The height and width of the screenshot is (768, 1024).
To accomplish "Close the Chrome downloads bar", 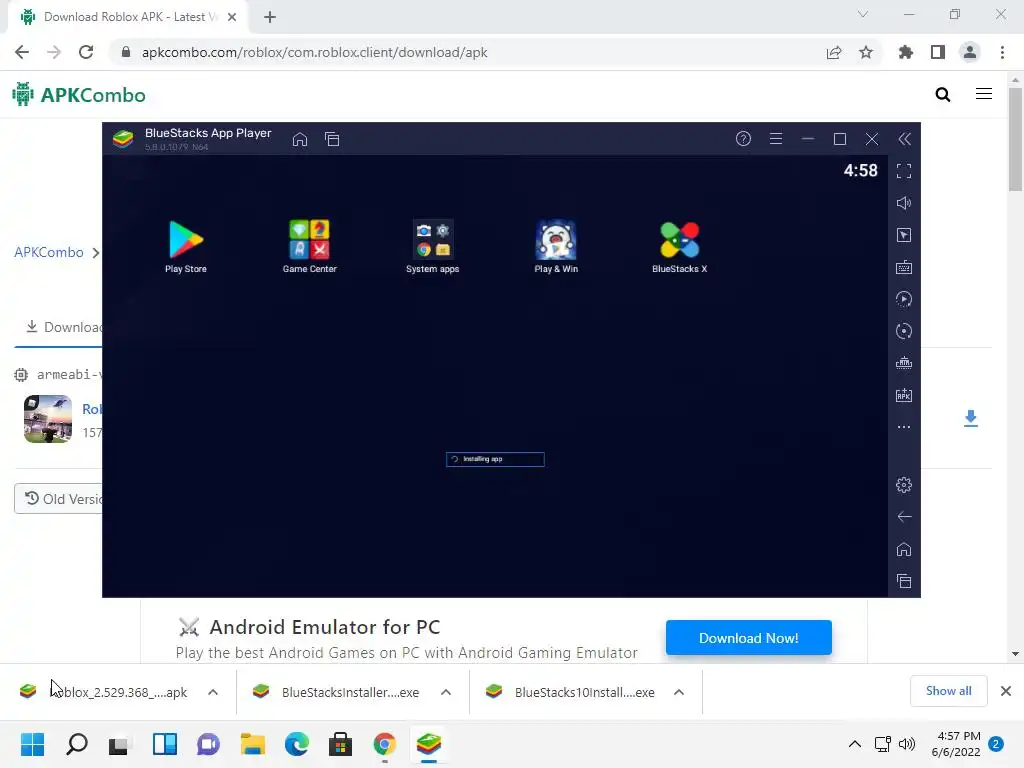I will click(x=1006, y=691).
